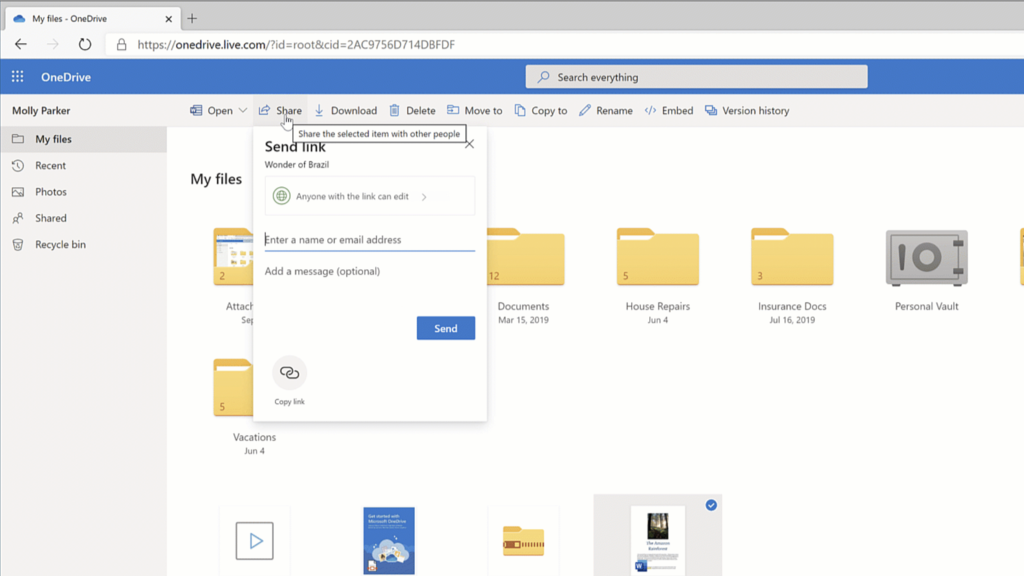Open the Documents folder

pos(525,257)
